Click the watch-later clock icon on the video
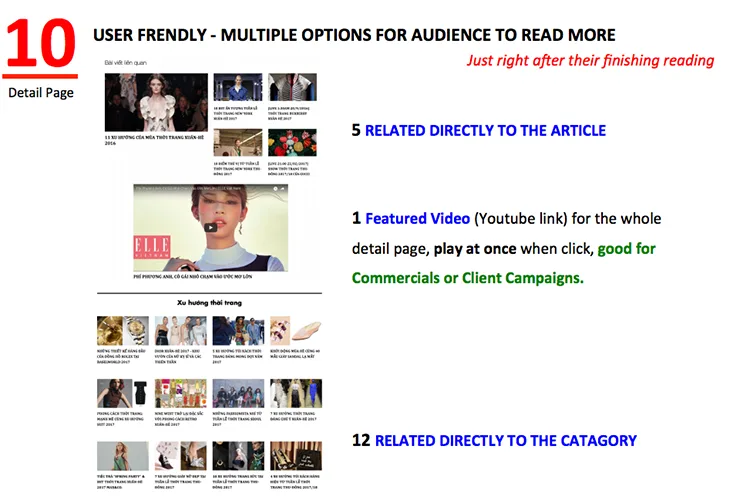730x500 pixels. (275, 189)
